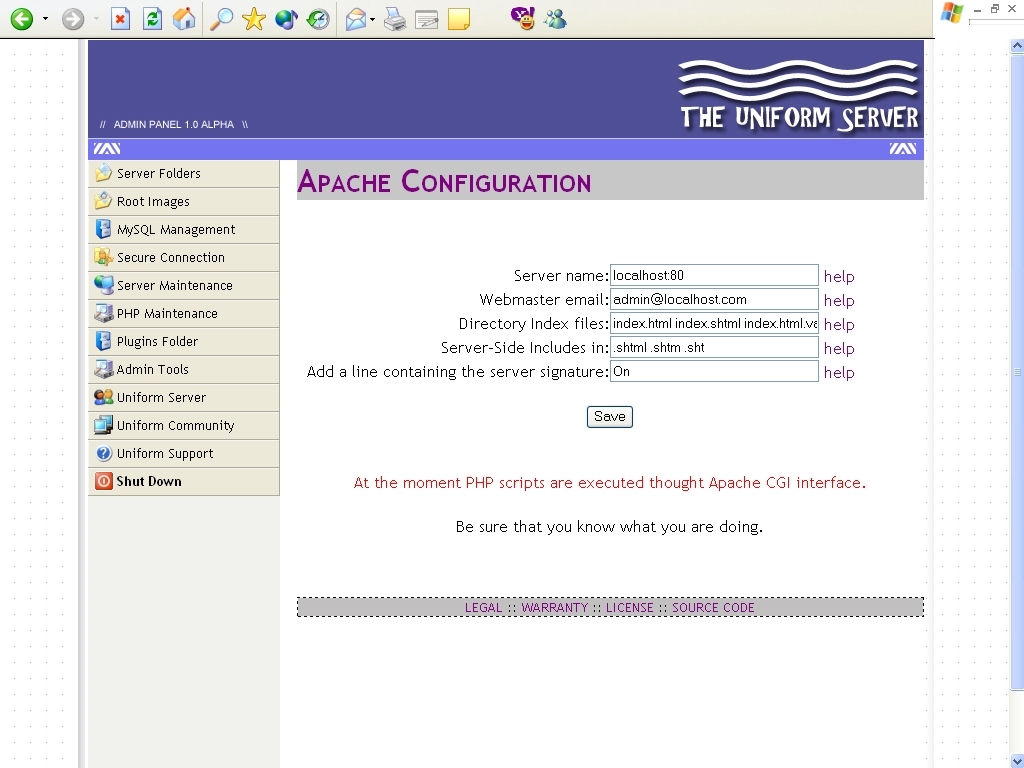
Task: Open Server Folders in the sidebar
Action: [184, 174]
